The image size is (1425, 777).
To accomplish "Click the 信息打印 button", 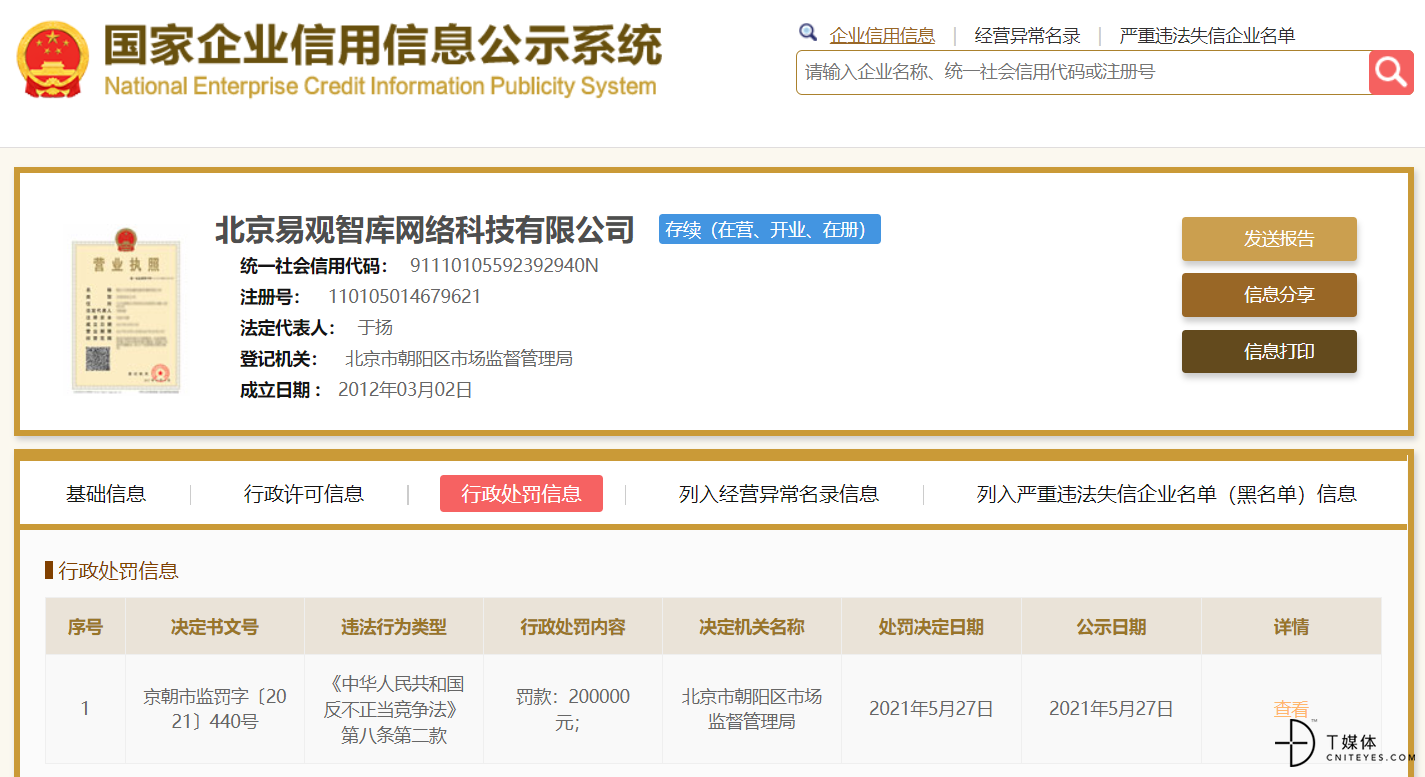I will pyautogui.click(x=1269, y=352).
